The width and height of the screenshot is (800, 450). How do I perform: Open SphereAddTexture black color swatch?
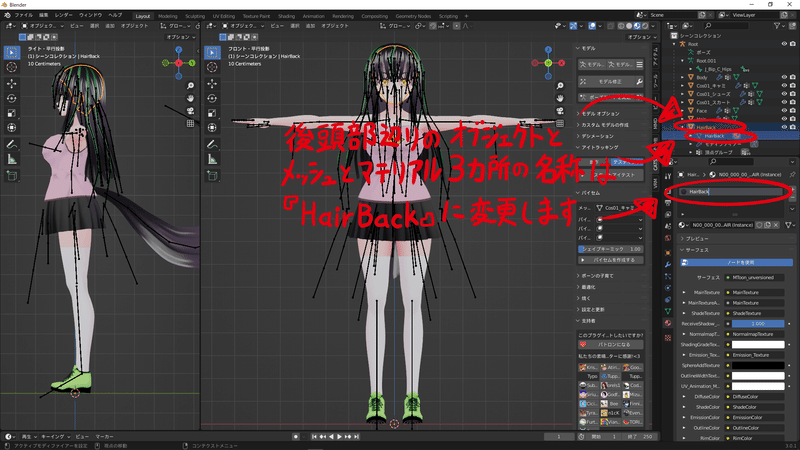coord(758,365)
